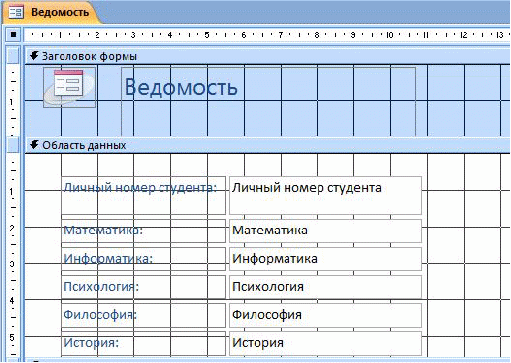Click the form icon in Ведомость tab
The image size is (511, 363).
(x=15, y=12)
